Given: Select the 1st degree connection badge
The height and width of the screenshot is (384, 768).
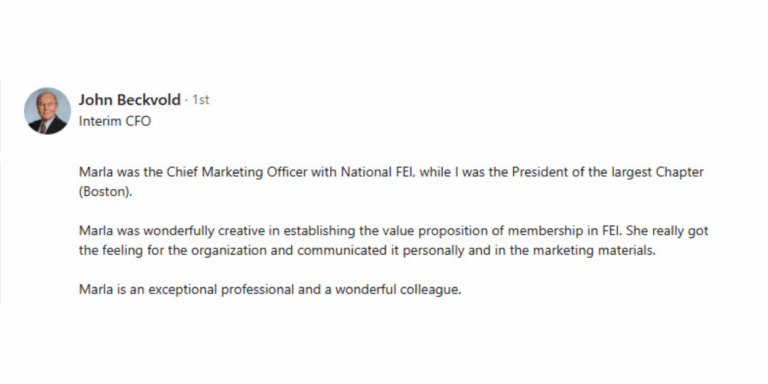Looking at the screenshot, I should 200,100.
